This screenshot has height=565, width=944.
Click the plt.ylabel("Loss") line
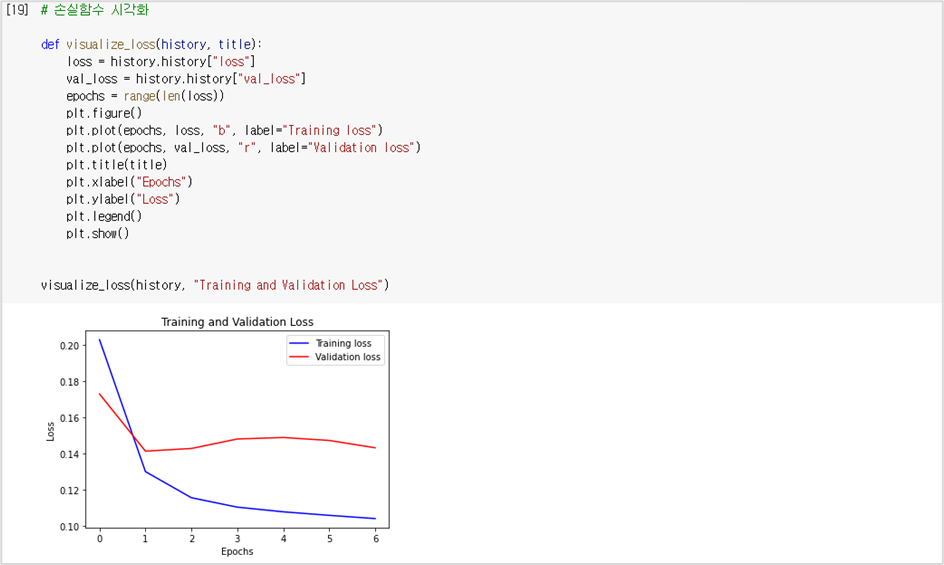pos(123,199)
